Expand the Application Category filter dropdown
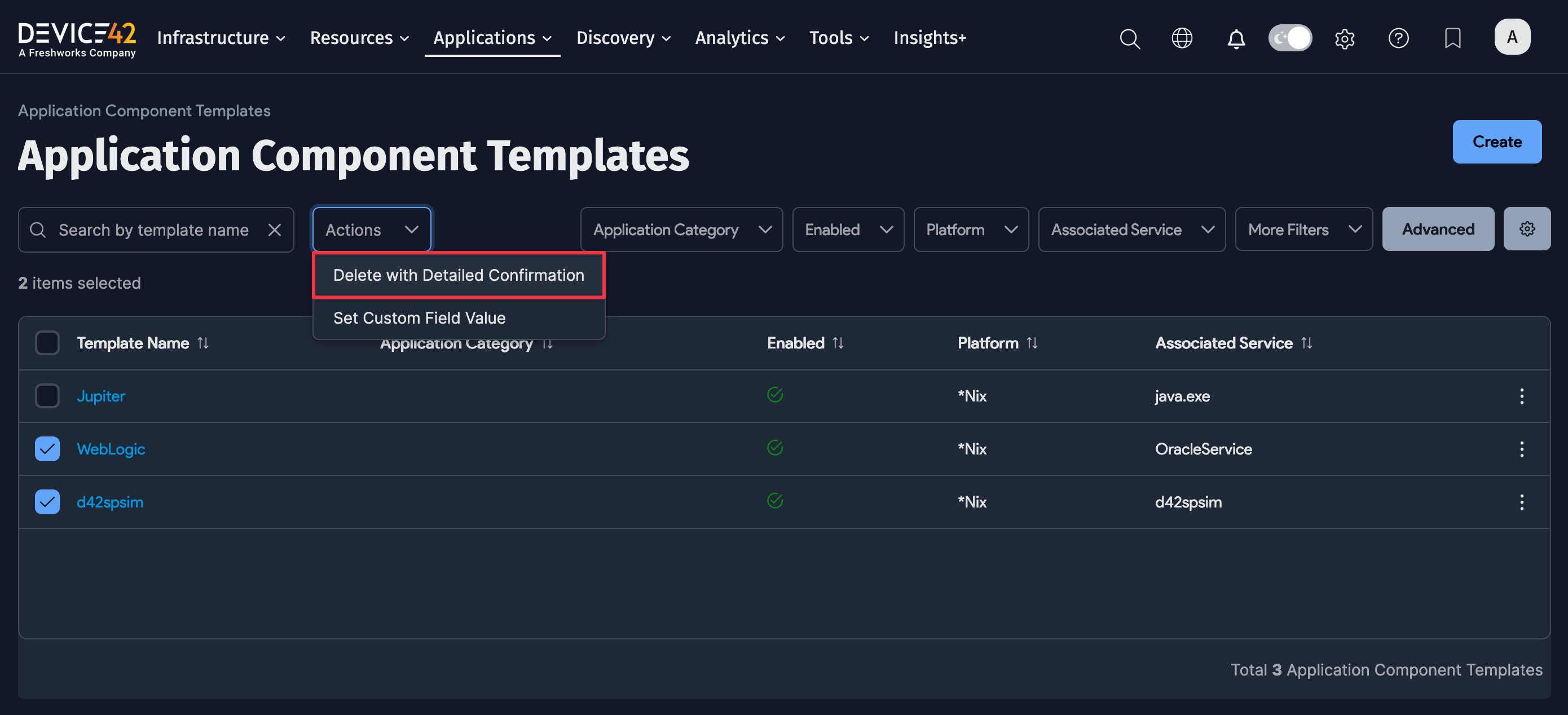The image size is (1568, 715). click(x=681, y=229)
